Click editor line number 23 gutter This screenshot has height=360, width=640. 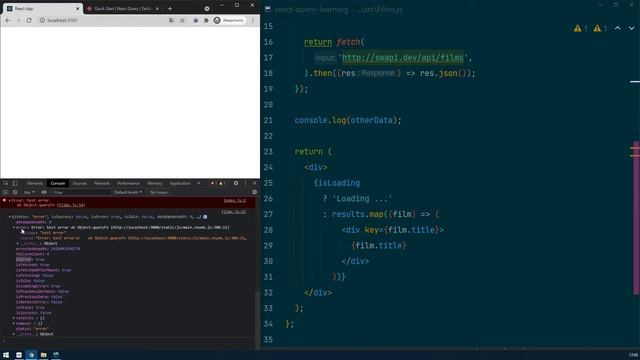tap(268, 151)
